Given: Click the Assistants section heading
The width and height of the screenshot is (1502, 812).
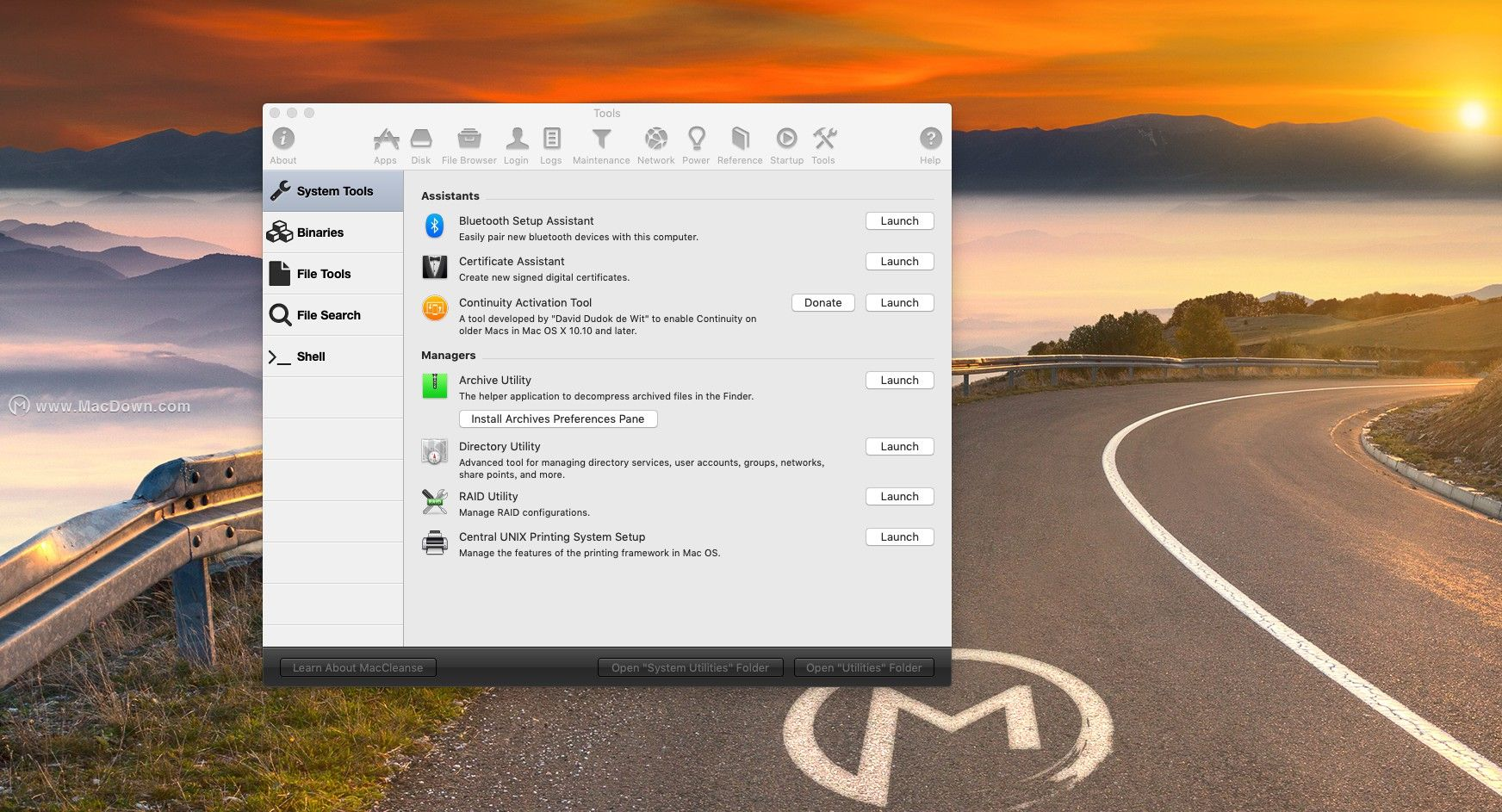Looking at the screenshot, I should (x=450, y=196).
